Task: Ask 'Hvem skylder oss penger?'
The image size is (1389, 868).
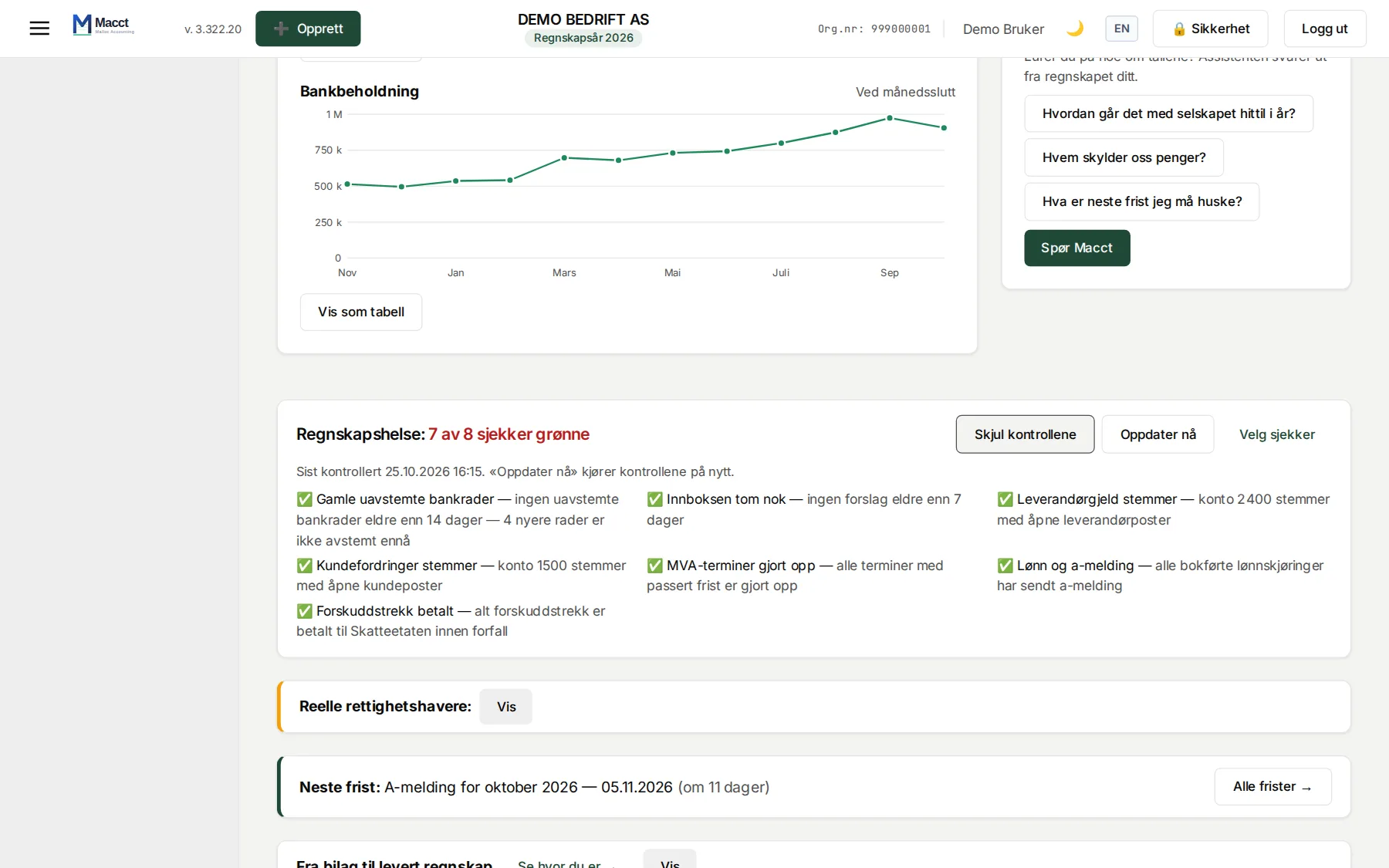Action: pos(1124,157)
